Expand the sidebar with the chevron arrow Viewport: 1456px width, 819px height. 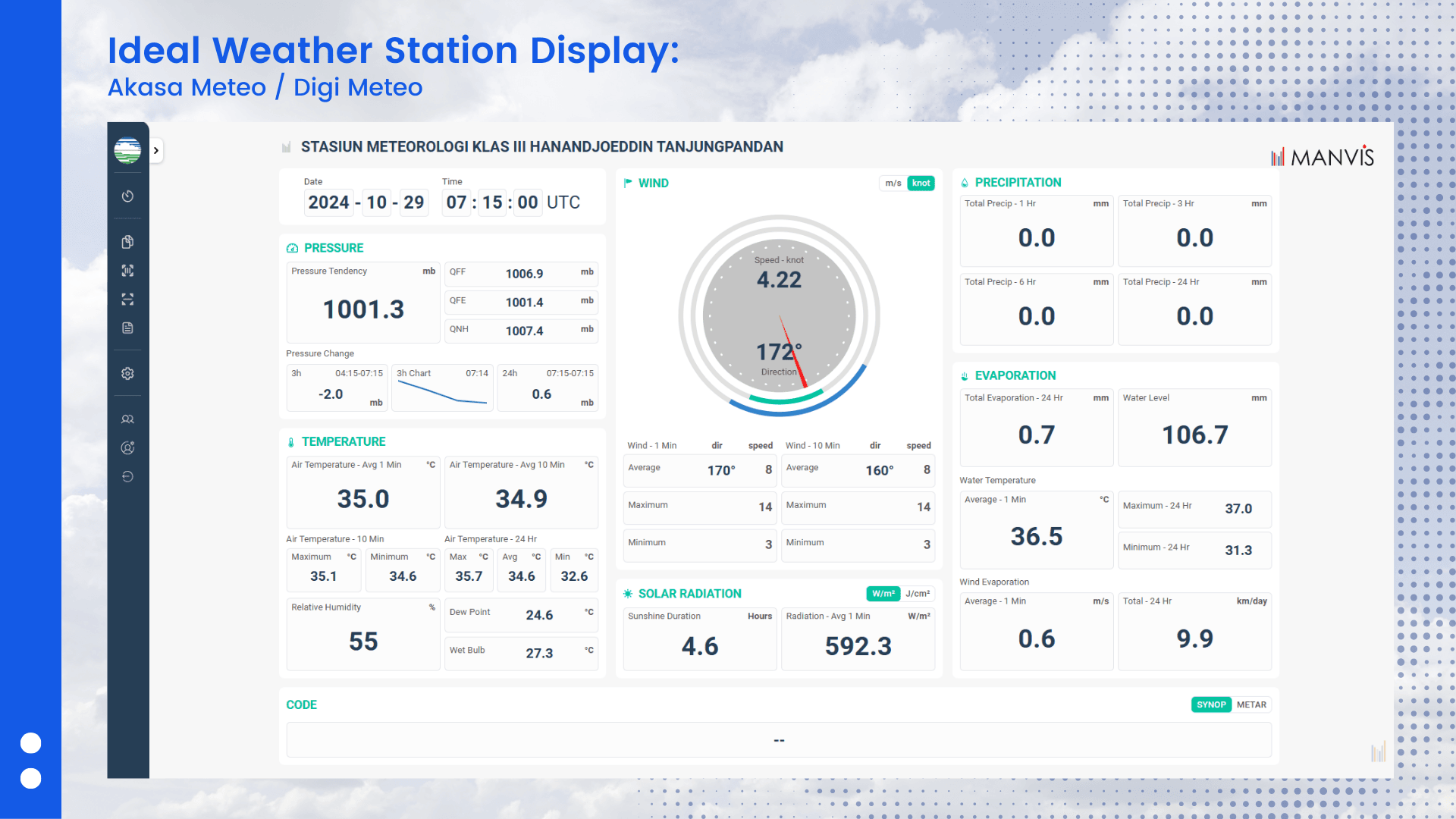[156, 150]
